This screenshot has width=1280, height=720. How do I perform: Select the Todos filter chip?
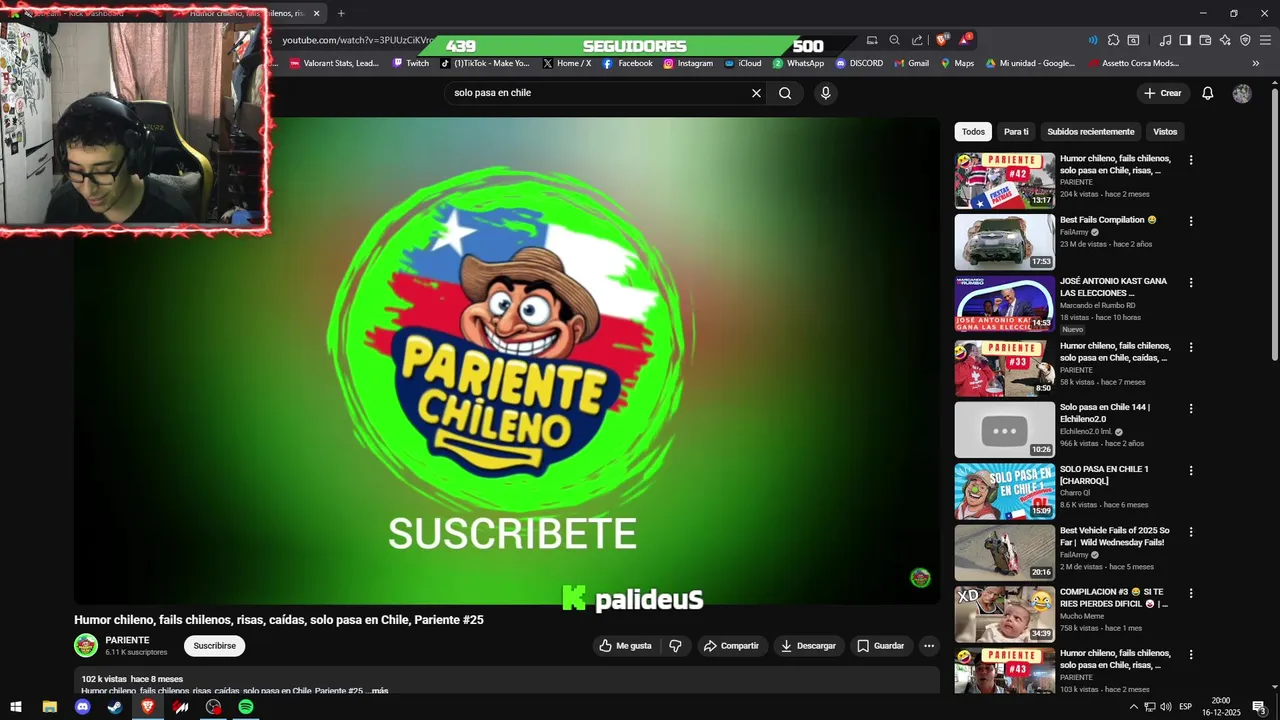pos(973,132)
